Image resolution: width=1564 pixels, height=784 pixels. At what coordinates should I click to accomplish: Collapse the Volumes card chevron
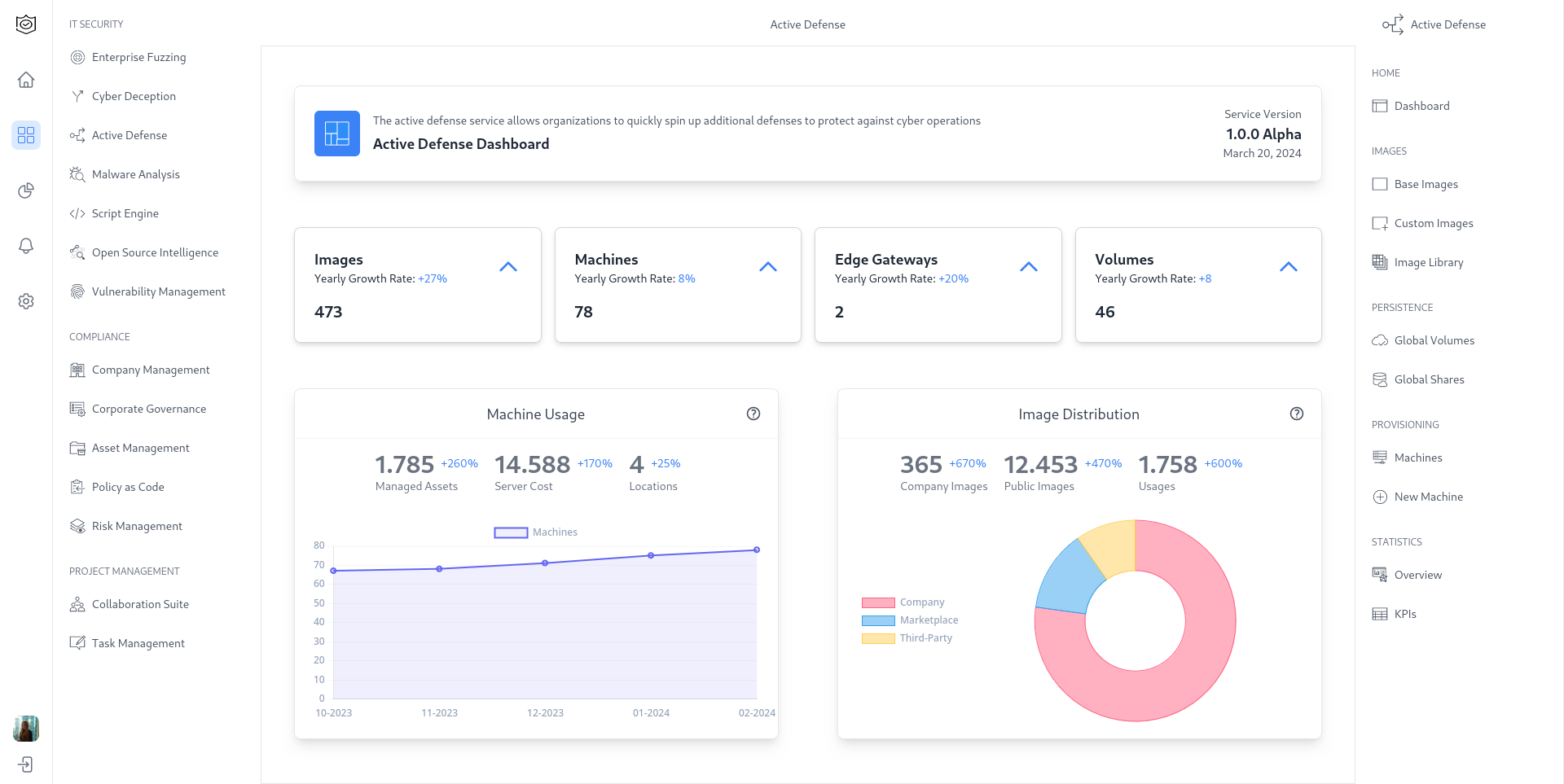tap(1289, 267)
